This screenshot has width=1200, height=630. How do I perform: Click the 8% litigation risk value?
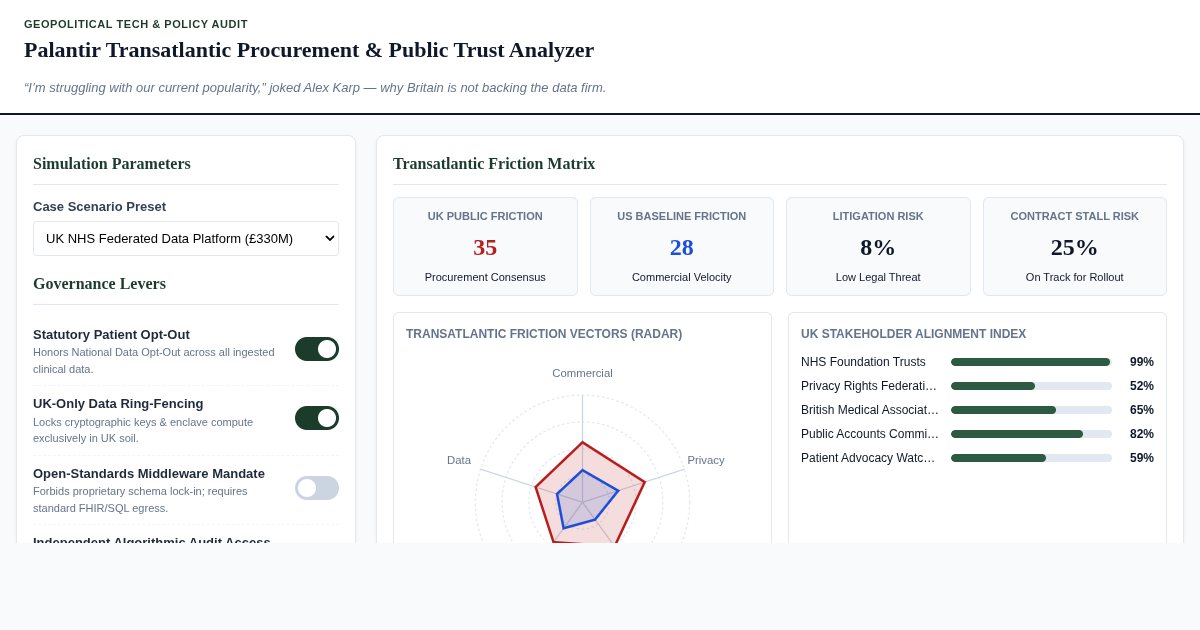point(878,247)
